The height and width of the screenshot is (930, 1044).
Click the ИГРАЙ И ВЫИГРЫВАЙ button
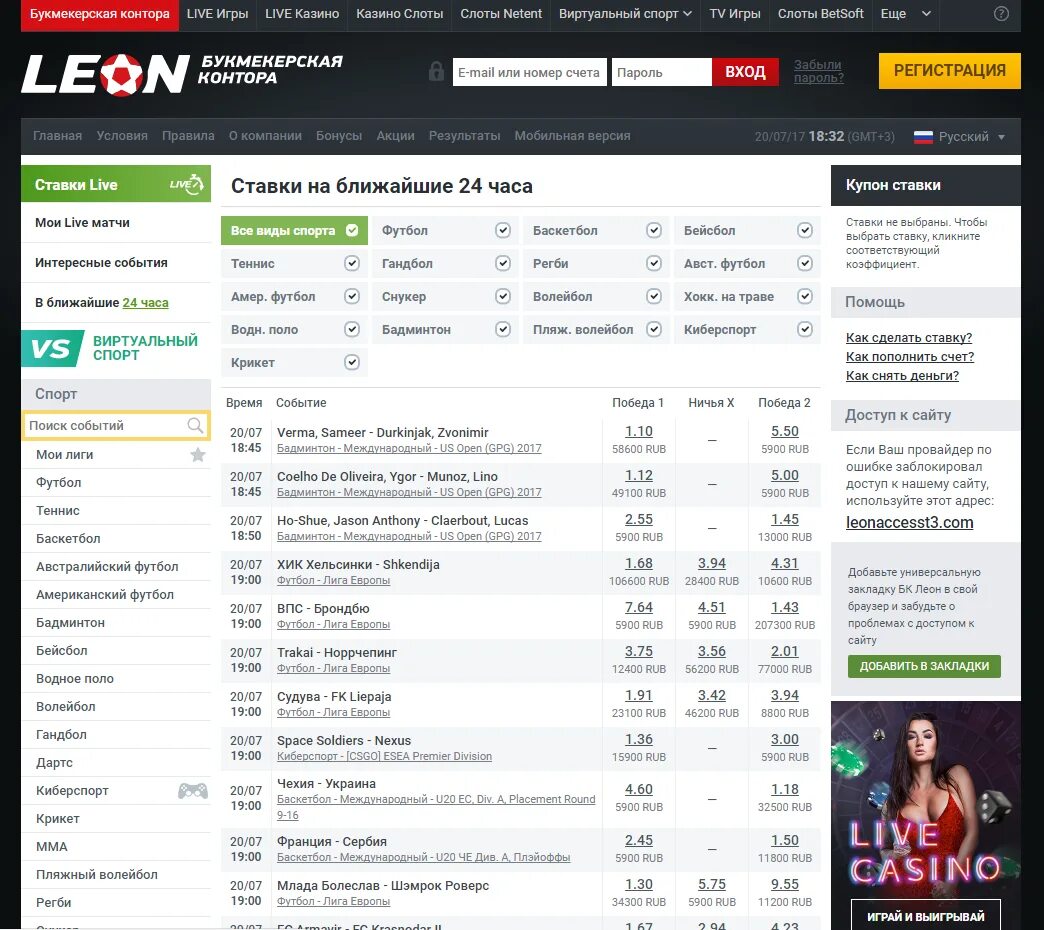[925, 916]
